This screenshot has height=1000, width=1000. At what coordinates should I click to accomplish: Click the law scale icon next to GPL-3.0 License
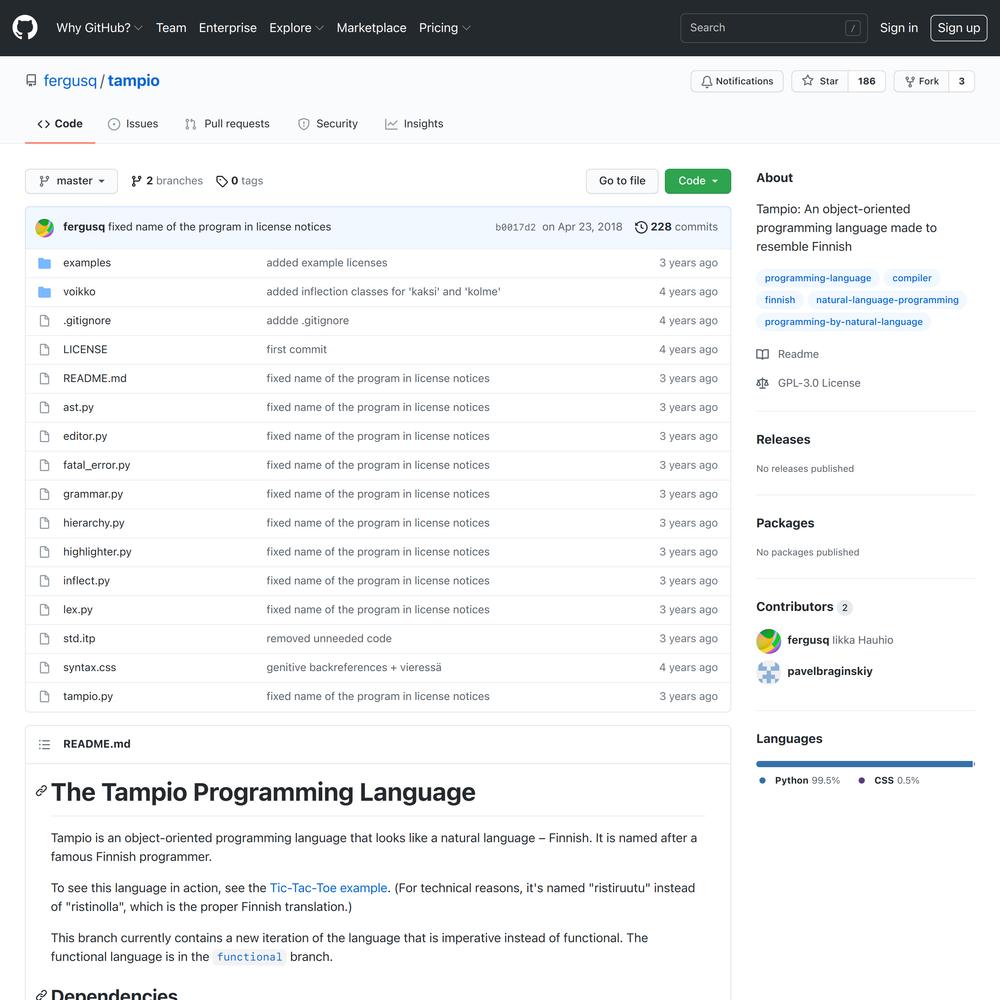click(x=762, y=383)
